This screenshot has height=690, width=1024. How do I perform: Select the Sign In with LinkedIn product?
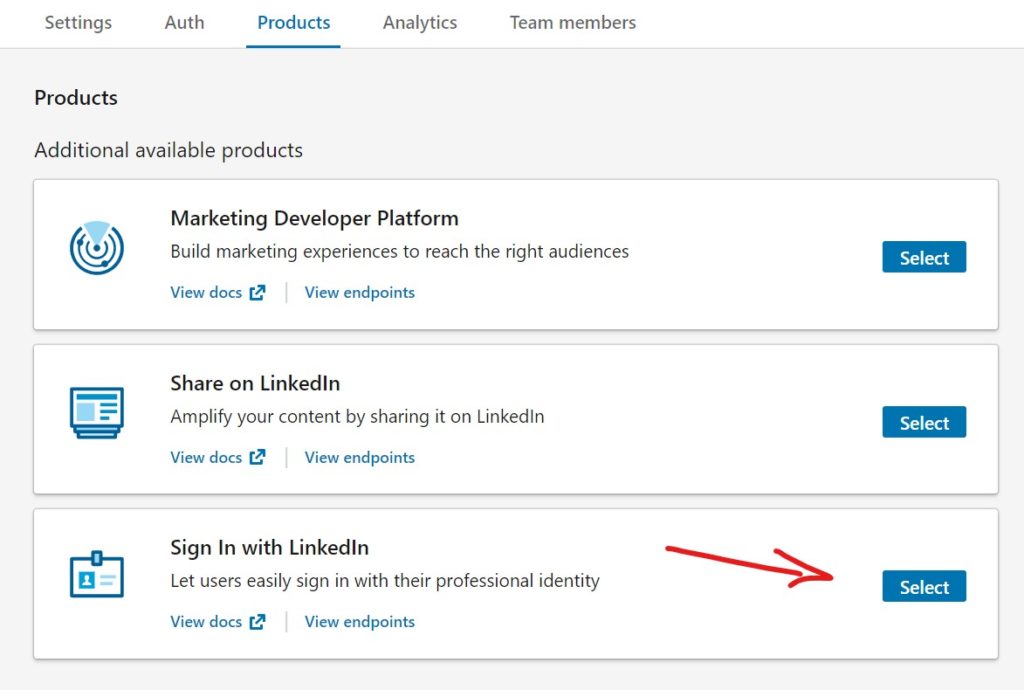[924, 586]
